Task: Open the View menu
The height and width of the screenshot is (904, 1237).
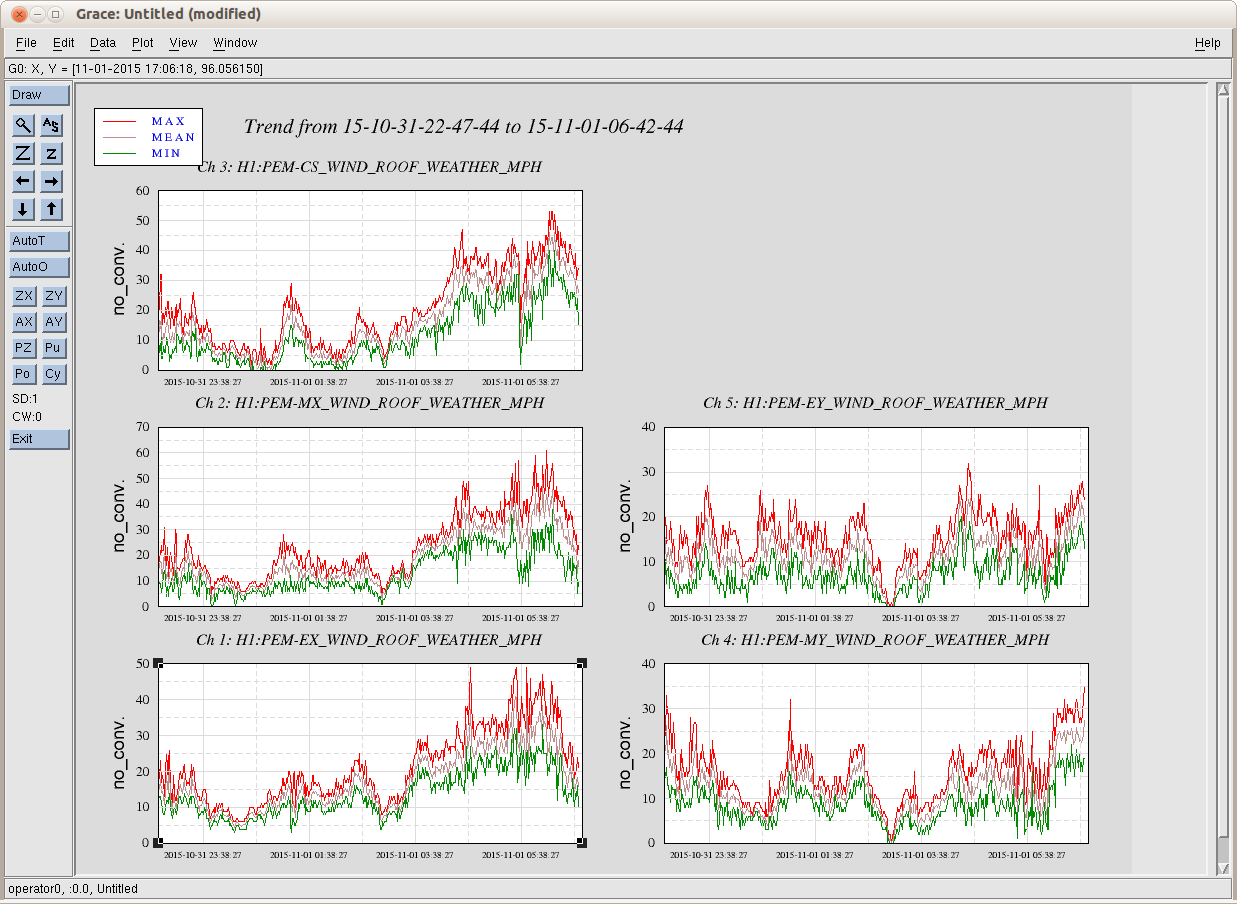Action: pos(183,43)
